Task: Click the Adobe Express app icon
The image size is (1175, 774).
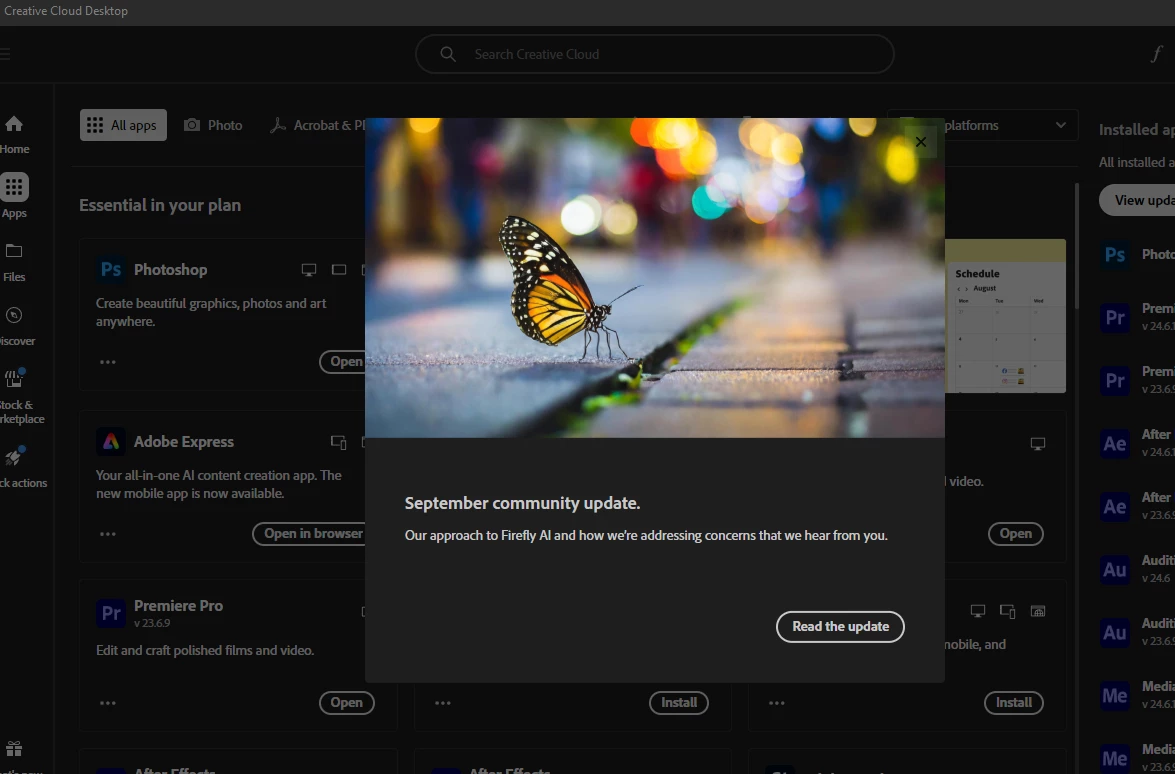Action: click(x=111, y=441)
